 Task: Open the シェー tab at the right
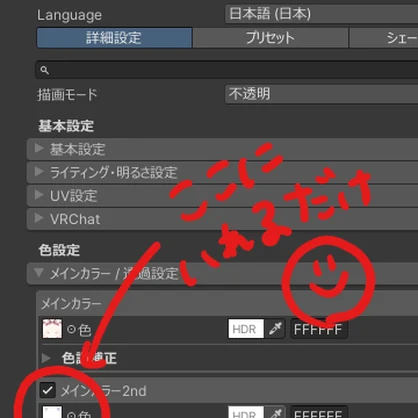coord(384,38)
